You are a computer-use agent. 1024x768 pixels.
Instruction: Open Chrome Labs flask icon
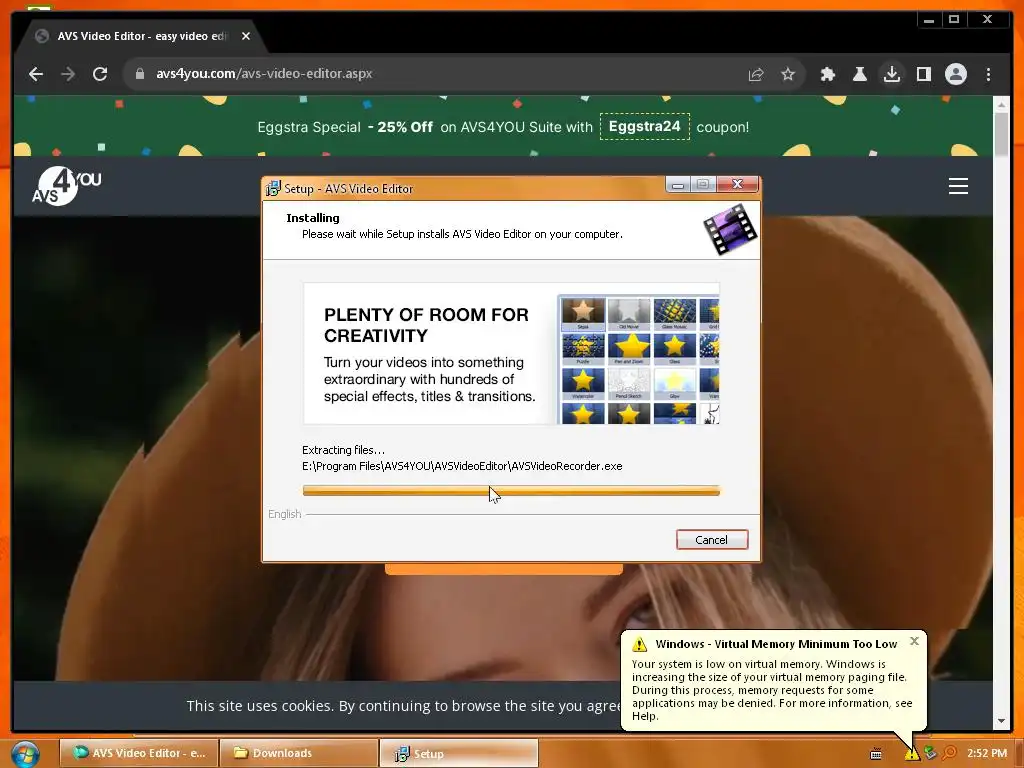(x=859, y=74)
